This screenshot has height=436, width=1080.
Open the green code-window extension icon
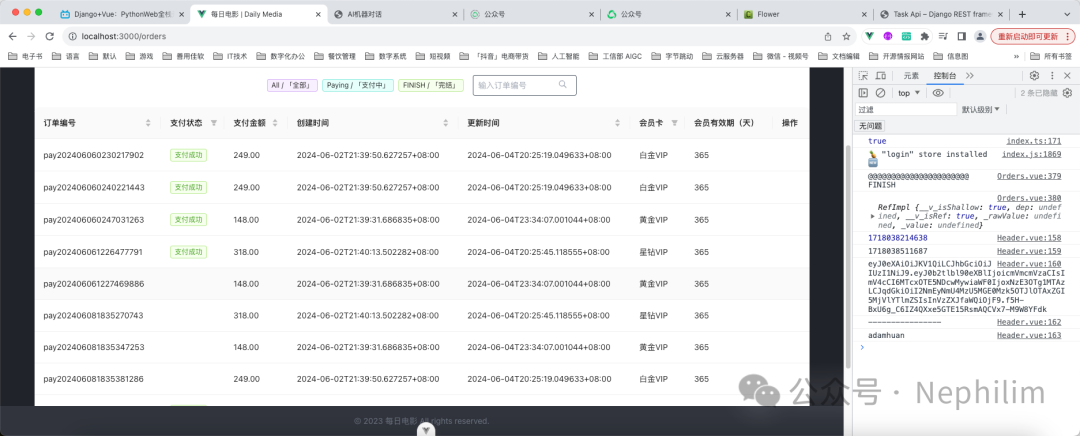906,36
